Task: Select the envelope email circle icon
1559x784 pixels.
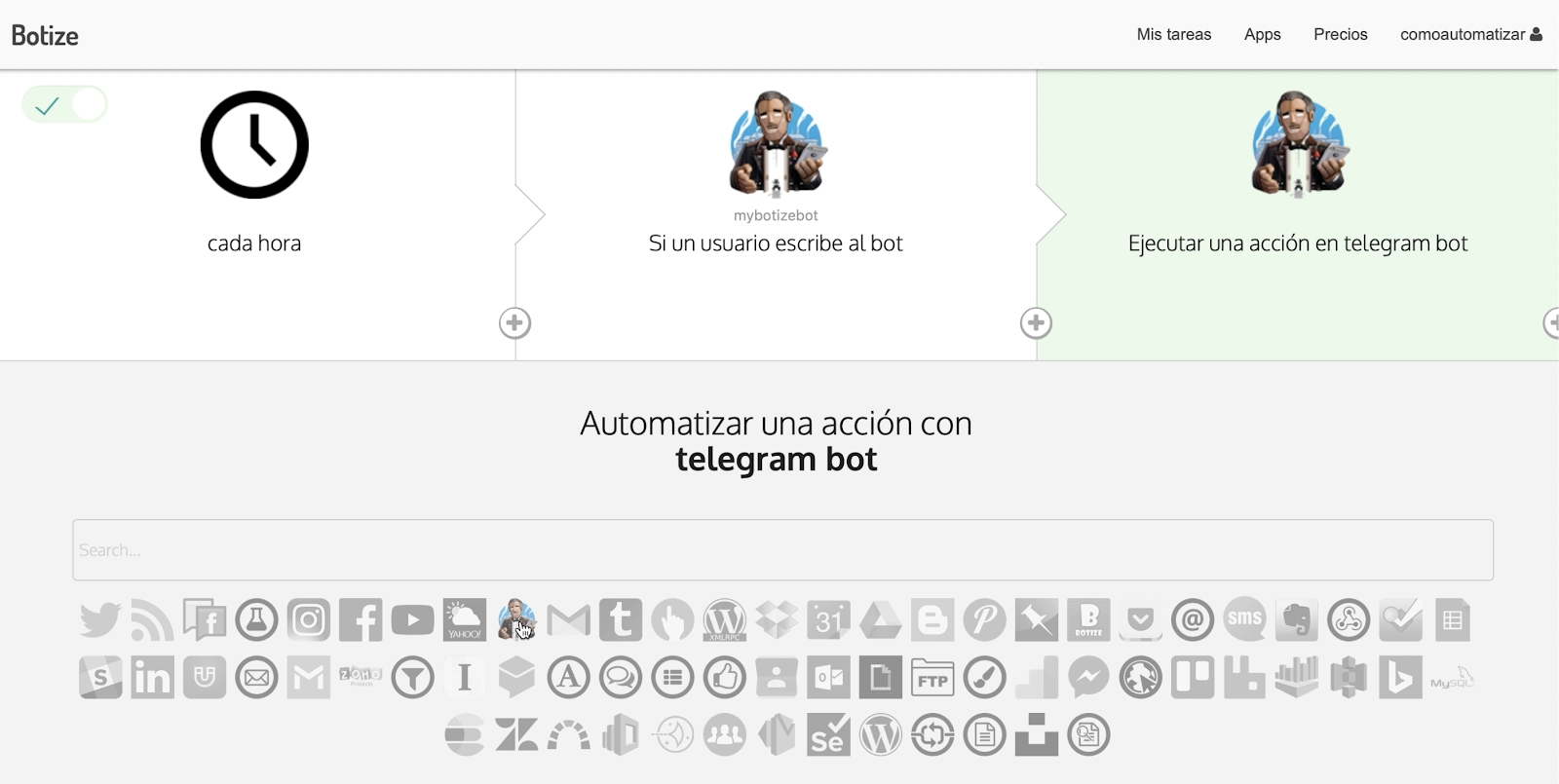Action: pos(256,678)
